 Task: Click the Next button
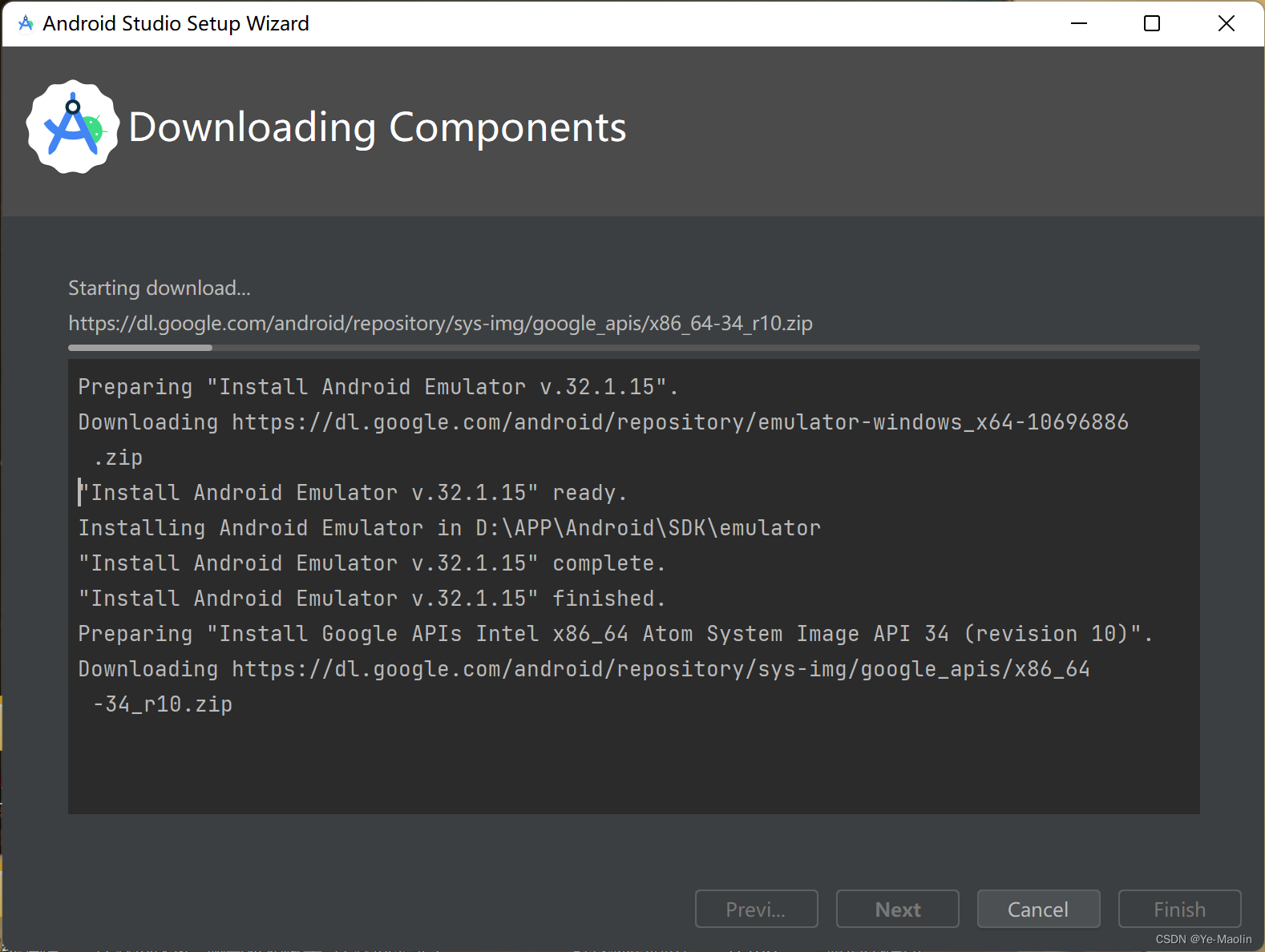[898, 909]
